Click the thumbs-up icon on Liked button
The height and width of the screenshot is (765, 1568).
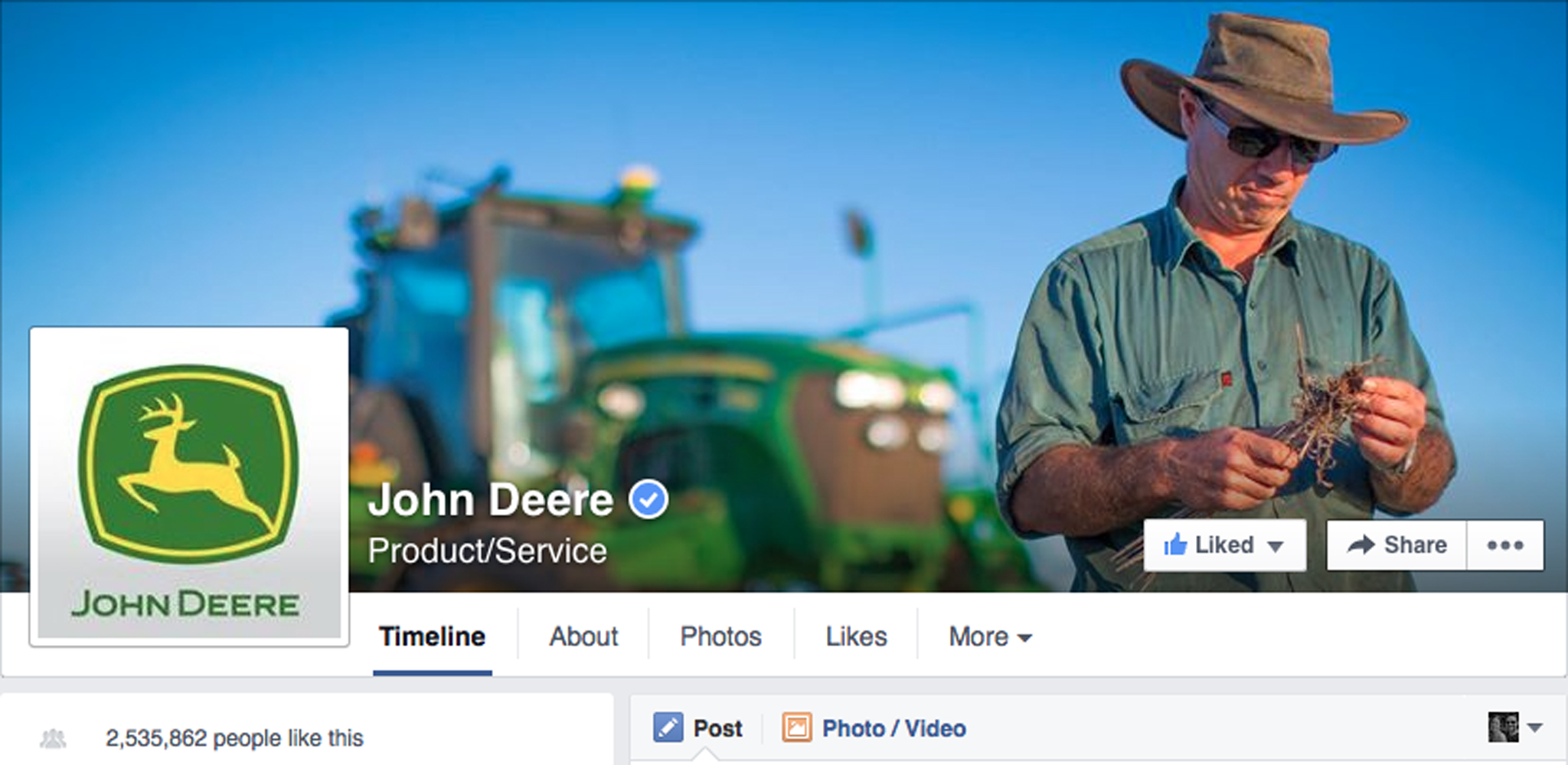(1175, 545)
